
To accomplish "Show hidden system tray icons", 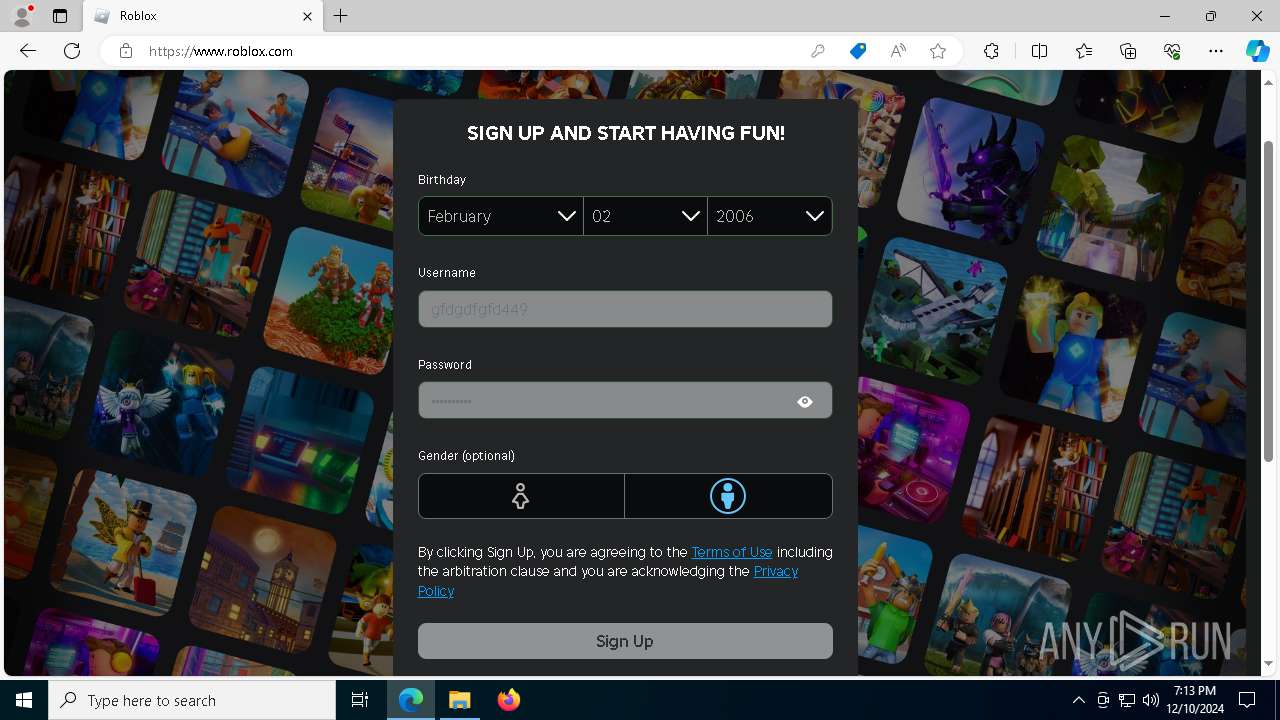I will (1078, 700).
